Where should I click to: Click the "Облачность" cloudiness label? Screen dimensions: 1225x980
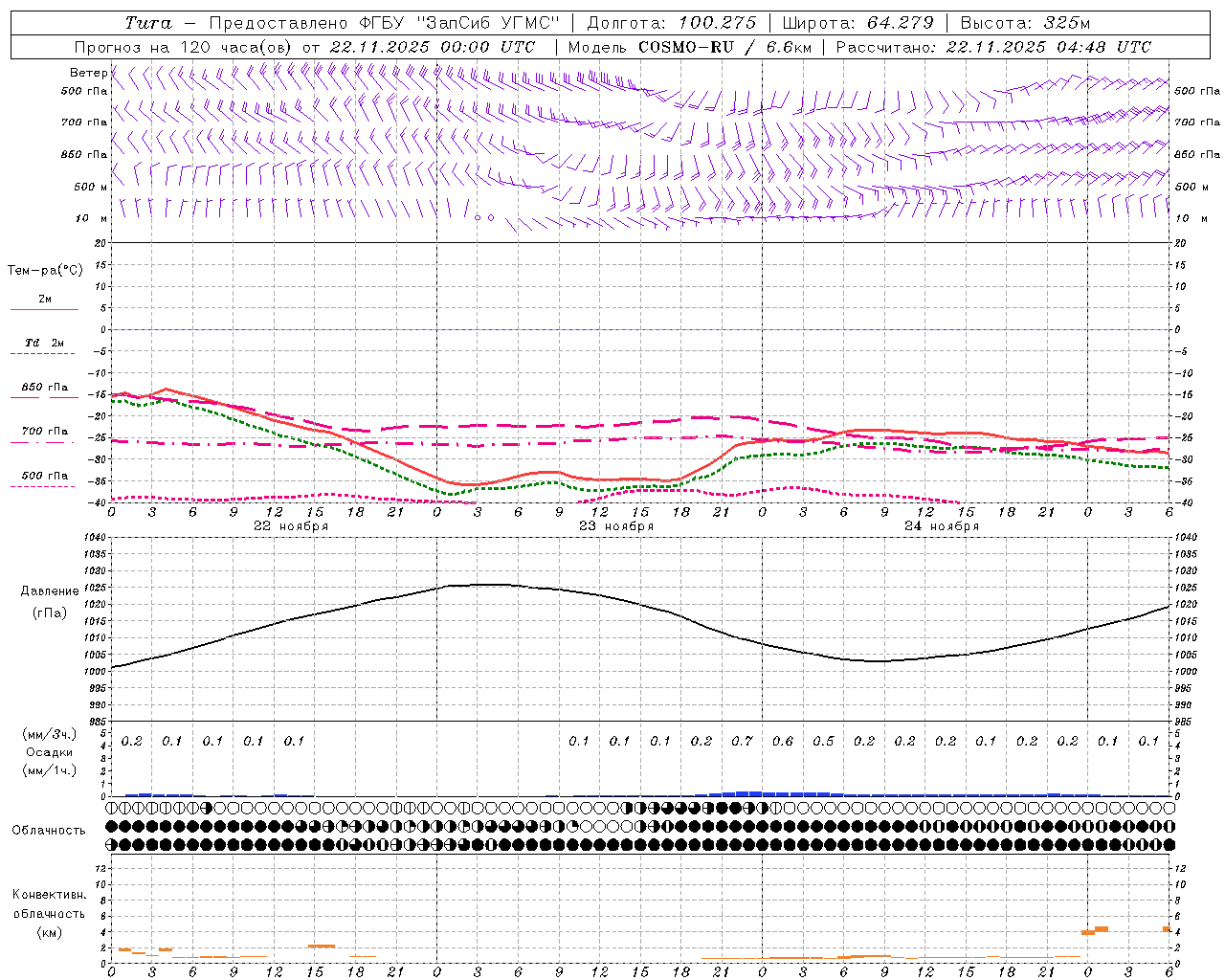[x=49, y=831]
